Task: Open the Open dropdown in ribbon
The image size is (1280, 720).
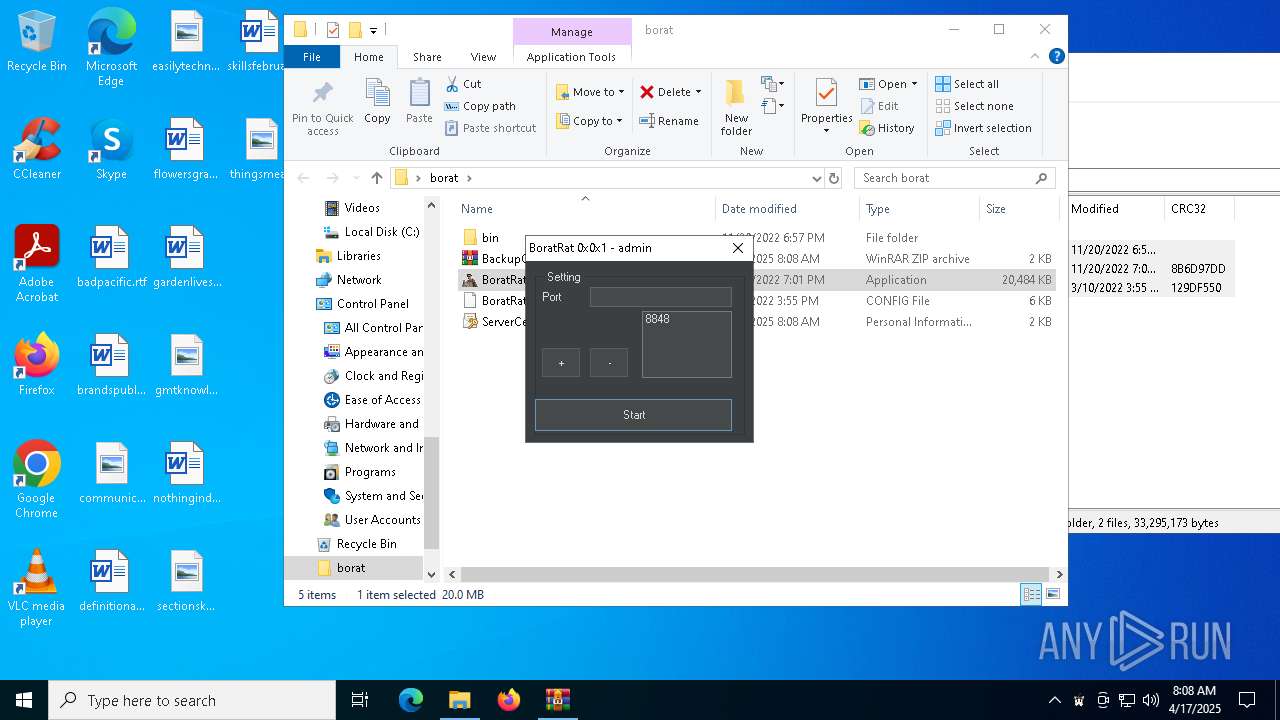Action: pos(888,84)
